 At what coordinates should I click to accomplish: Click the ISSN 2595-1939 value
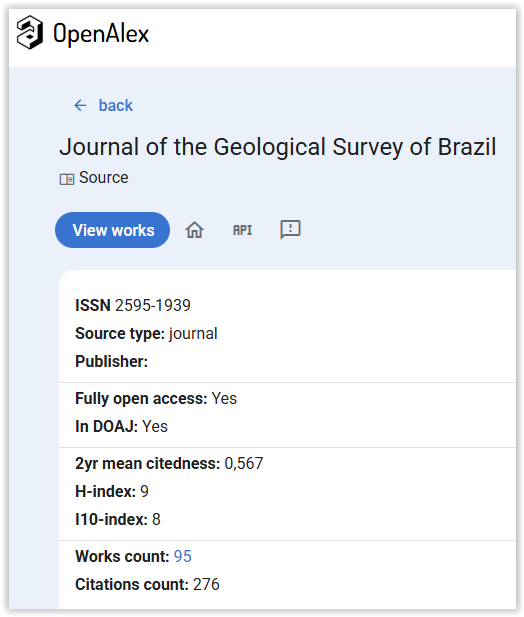(x=153, y=305)
